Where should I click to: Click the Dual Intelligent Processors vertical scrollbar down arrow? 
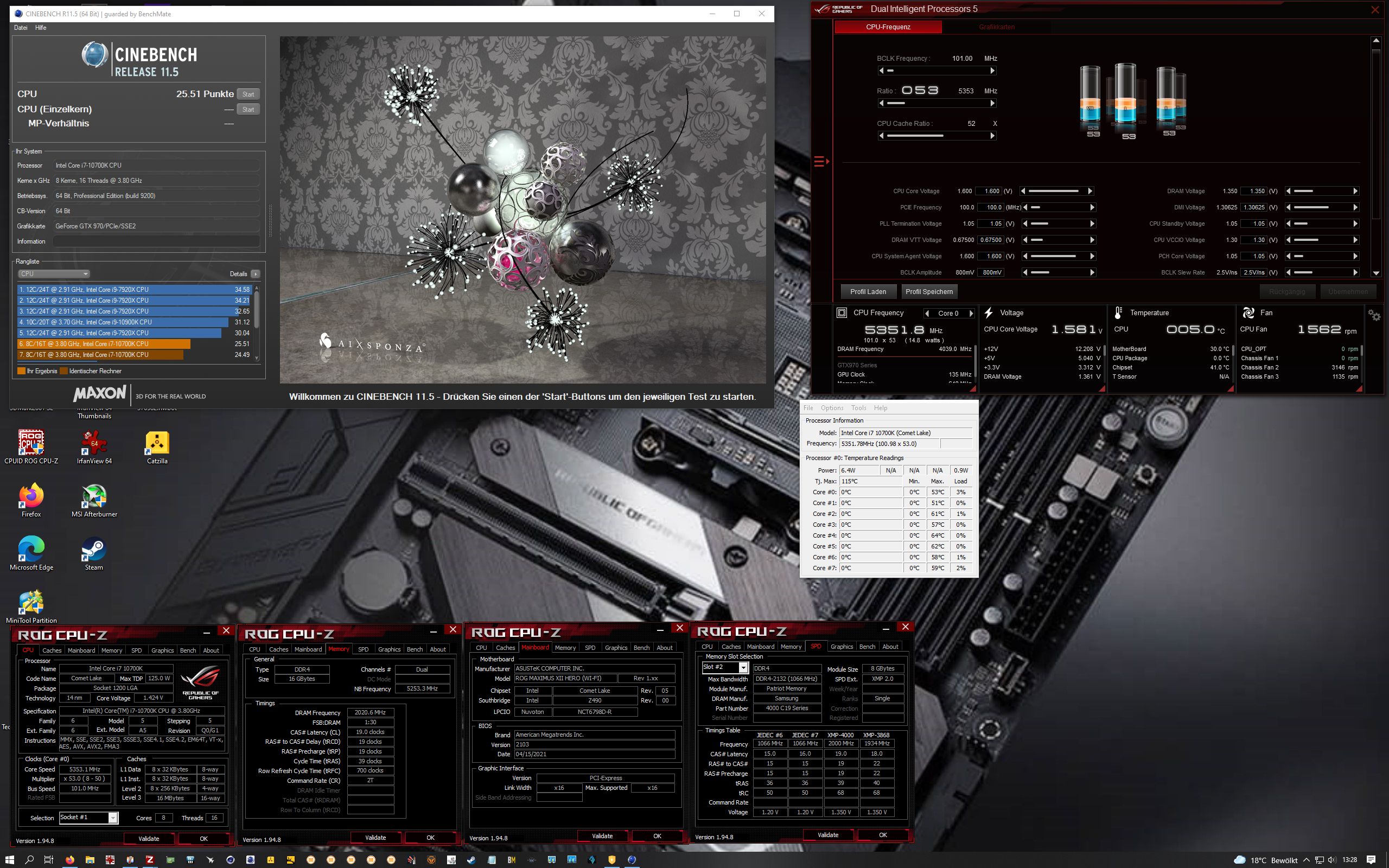[x=1376, y=273]
